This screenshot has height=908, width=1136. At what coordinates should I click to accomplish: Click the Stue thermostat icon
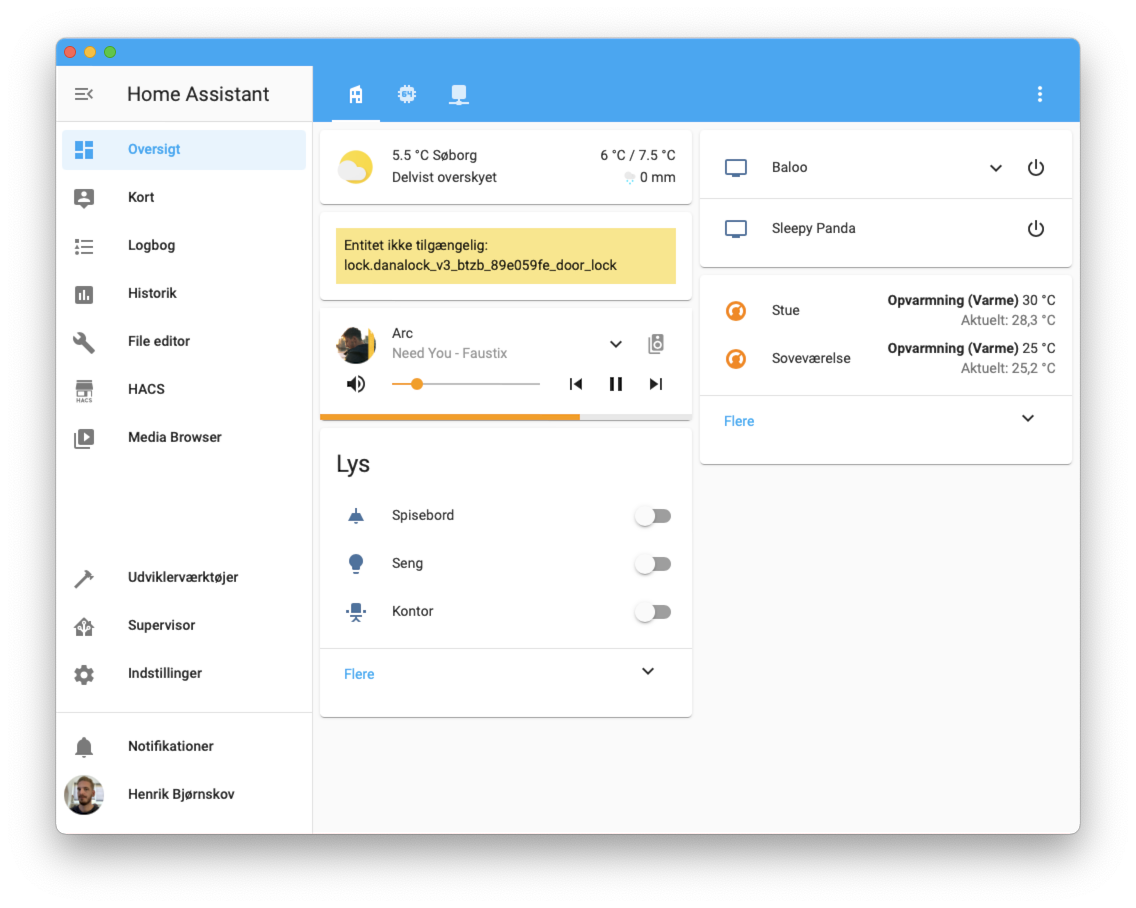[735, 311]
